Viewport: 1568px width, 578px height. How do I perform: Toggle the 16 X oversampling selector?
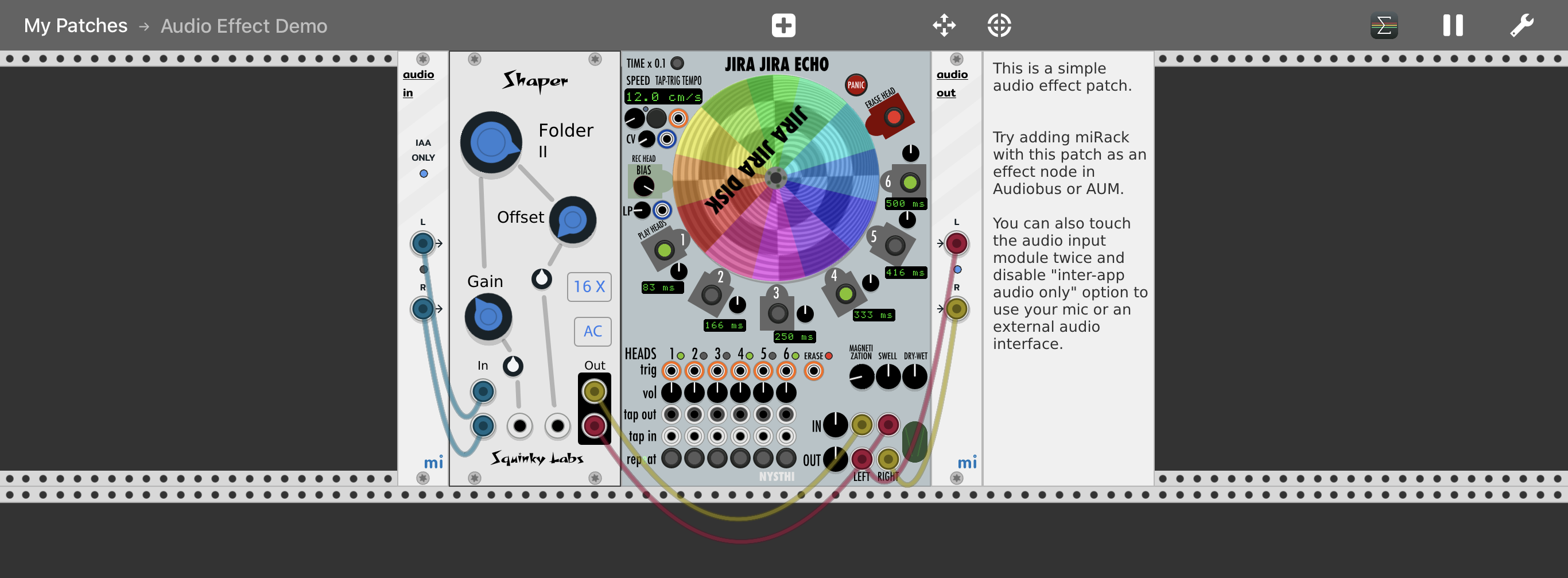tap(589, 287)
